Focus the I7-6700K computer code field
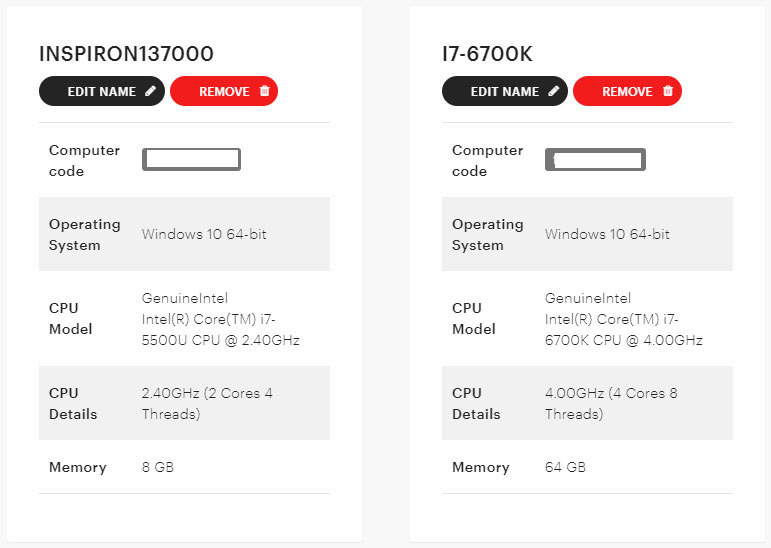Viewport: 771px width, 548px height. pyautogui.click(x=595, y=159)
